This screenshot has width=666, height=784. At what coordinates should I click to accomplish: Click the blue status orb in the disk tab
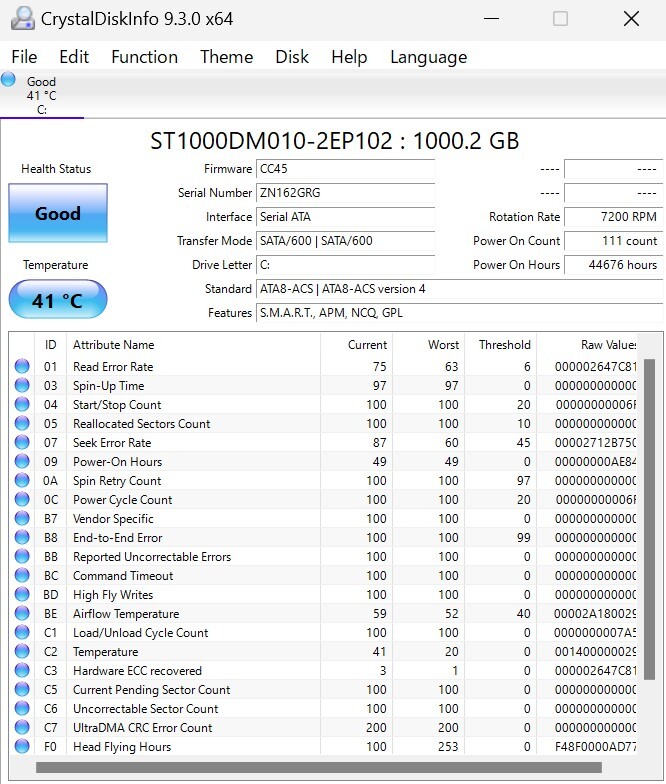tap(8, 80)
